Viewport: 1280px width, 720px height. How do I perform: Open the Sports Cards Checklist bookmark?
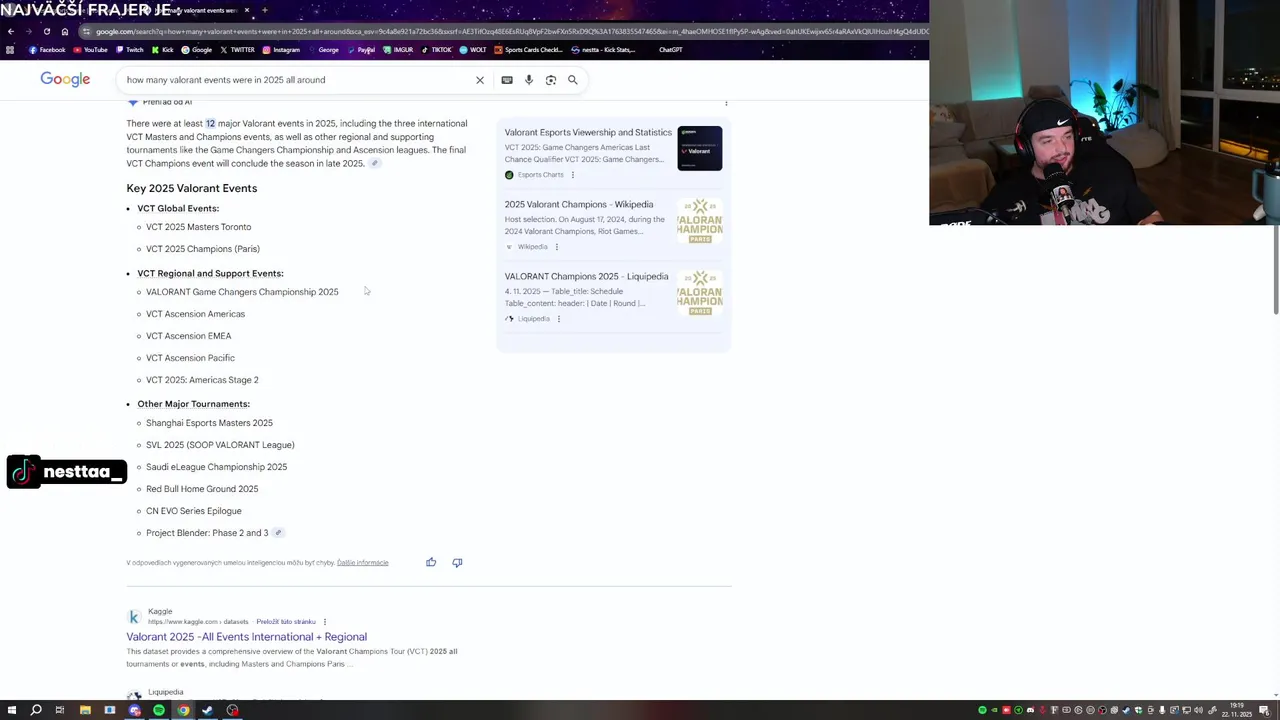click(528, 50)
